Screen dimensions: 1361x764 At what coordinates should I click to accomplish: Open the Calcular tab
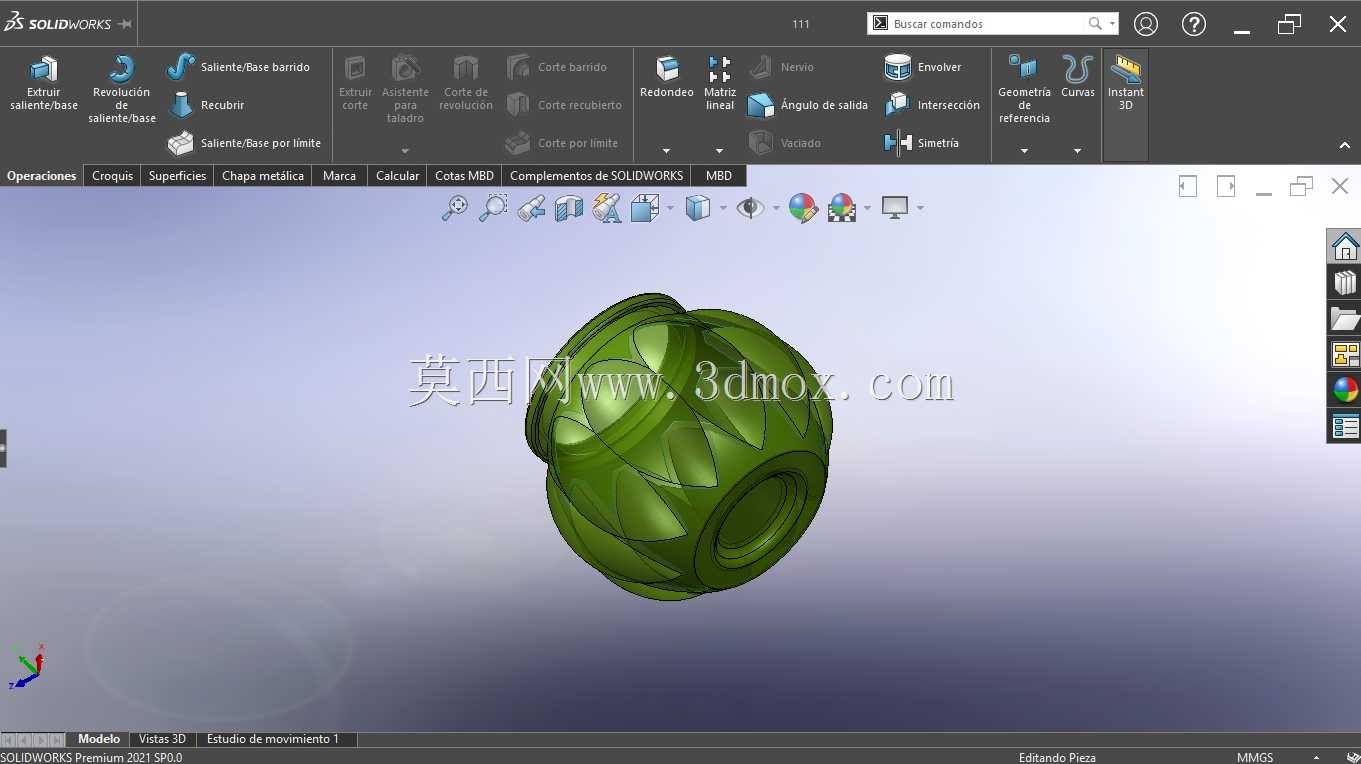397,175
